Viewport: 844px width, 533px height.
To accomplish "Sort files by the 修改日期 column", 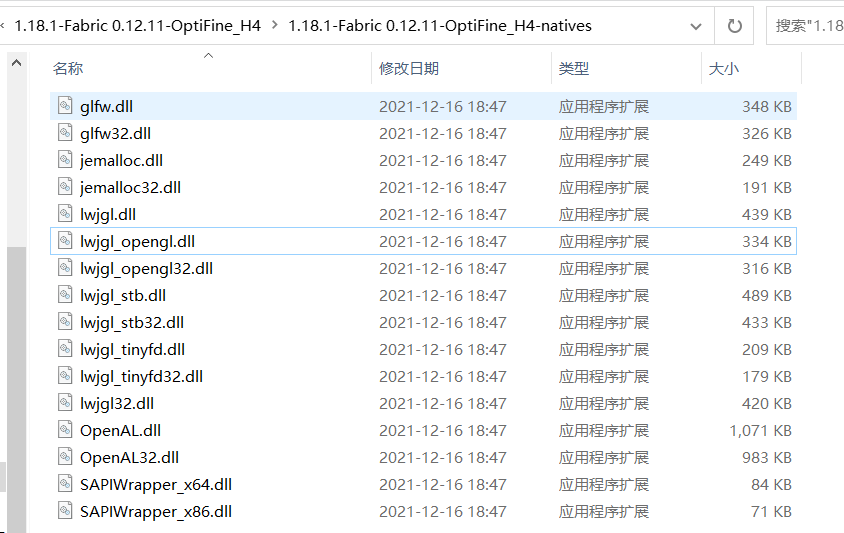I will [409, 68].
